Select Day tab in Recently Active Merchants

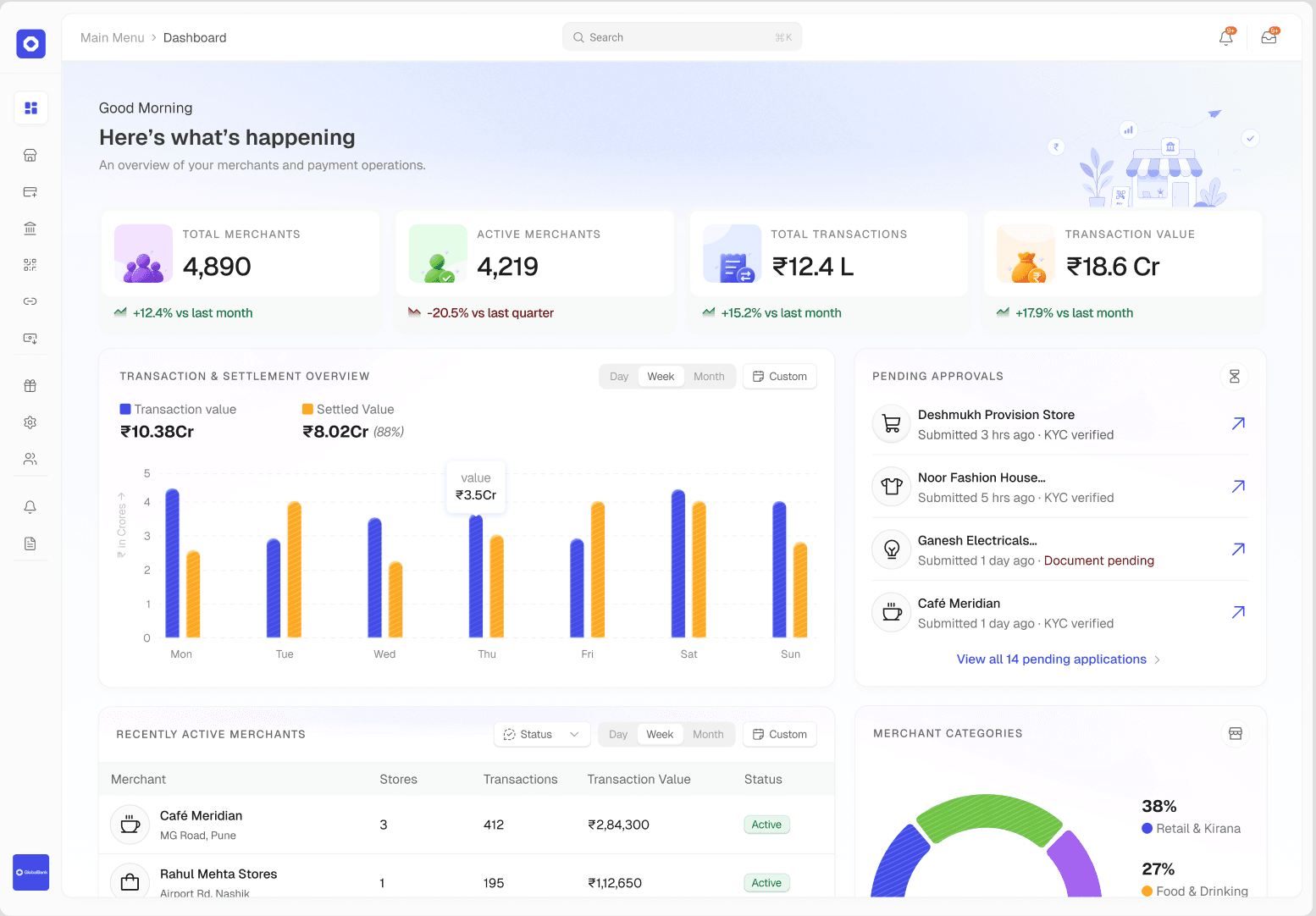pyautogui.click(x=618, y=735)
